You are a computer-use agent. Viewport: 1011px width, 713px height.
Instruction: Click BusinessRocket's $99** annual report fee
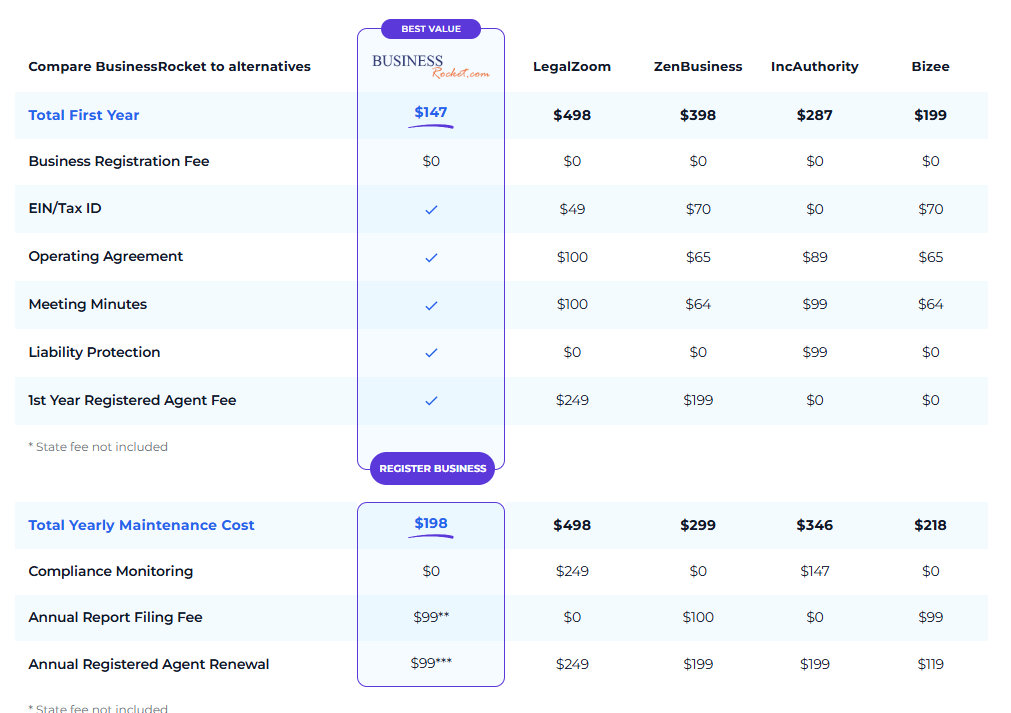click(431, 617)
